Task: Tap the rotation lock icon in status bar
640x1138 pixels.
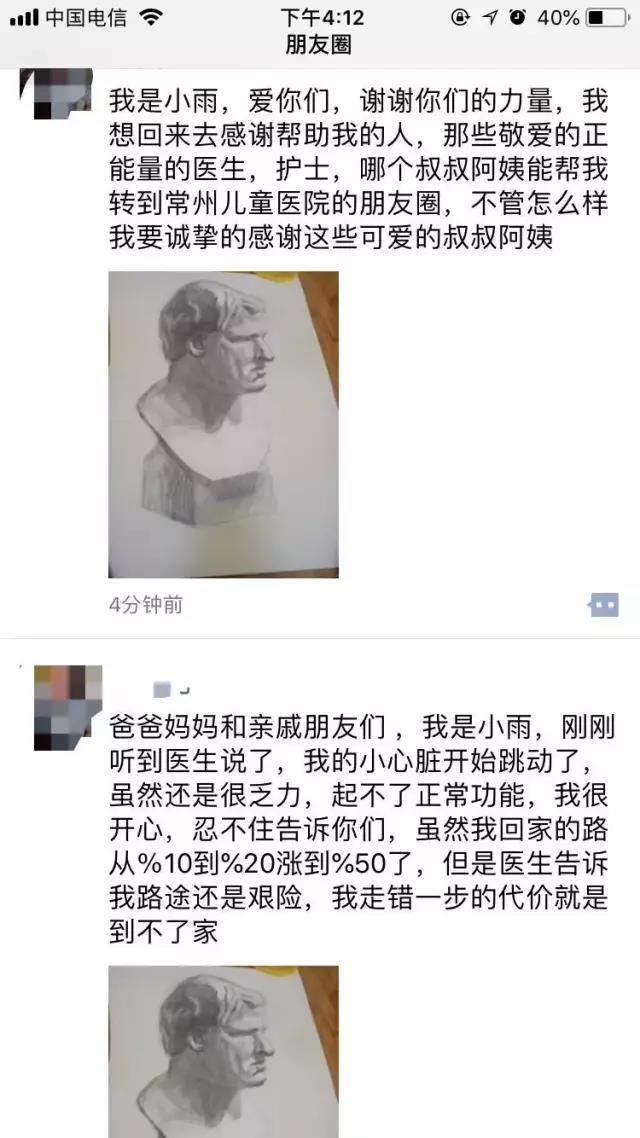Action: coord(460,17)
